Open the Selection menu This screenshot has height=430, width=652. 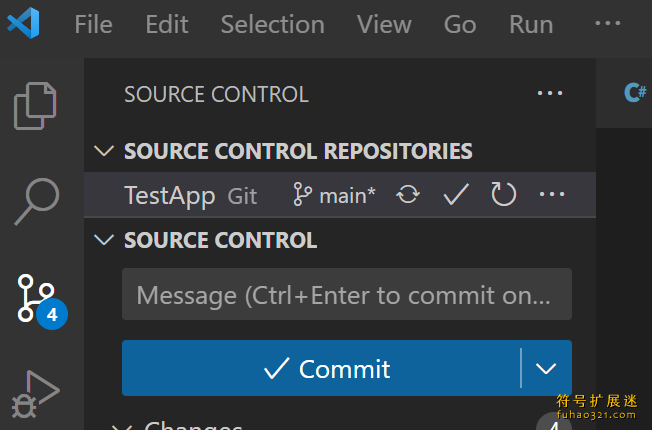point(272,24)
